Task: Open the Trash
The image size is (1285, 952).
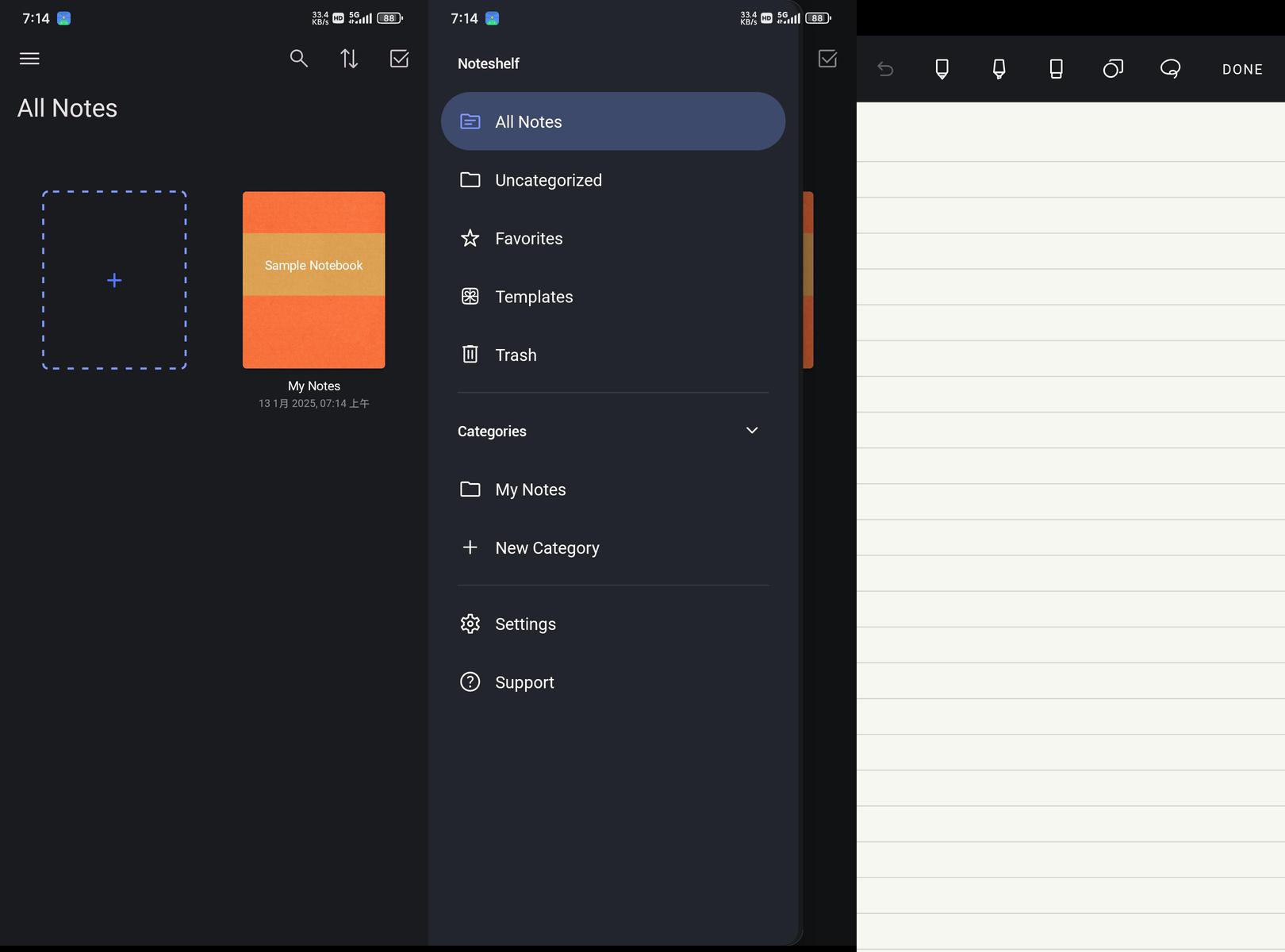Action: [x=613, y=355]
